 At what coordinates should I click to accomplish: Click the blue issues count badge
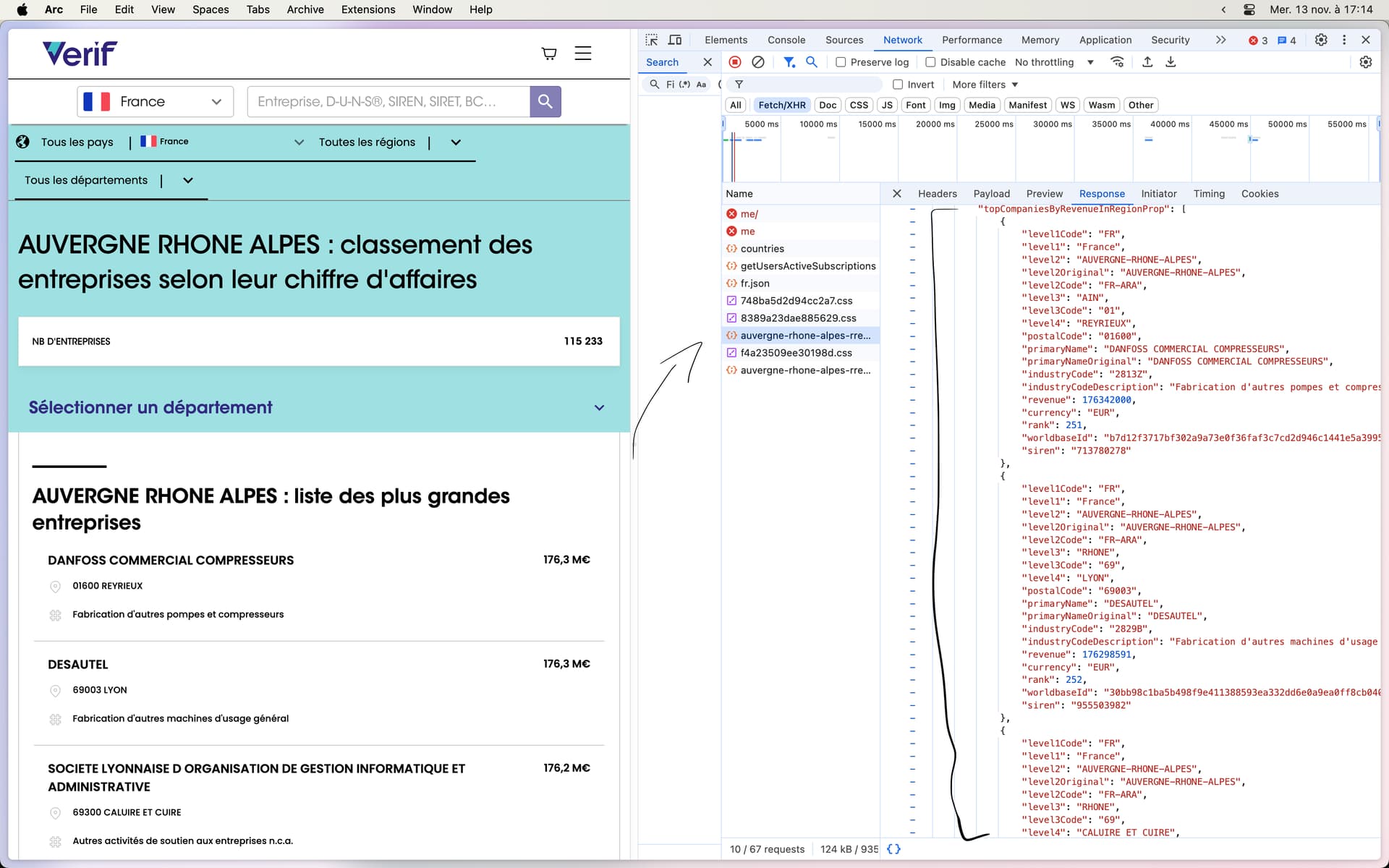click(x=1287, y=41)
